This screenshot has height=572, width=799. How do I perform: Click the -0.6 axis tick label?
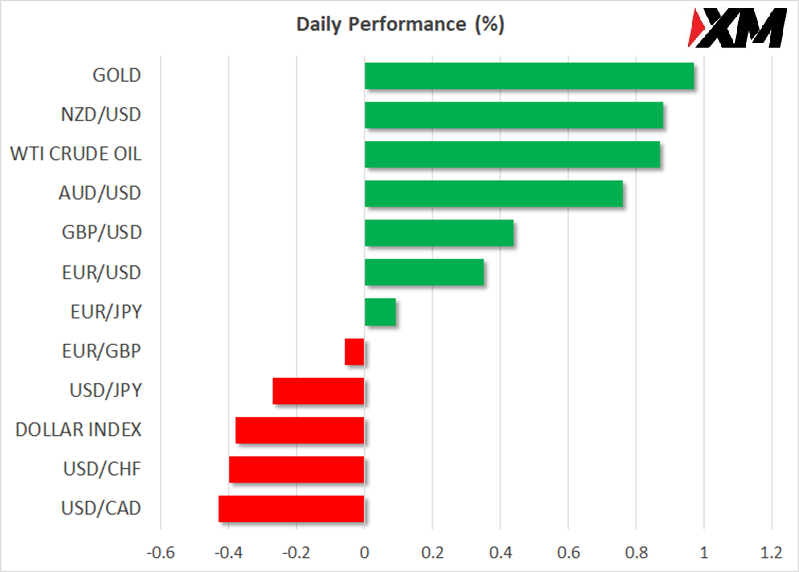(x=160, y=551)
